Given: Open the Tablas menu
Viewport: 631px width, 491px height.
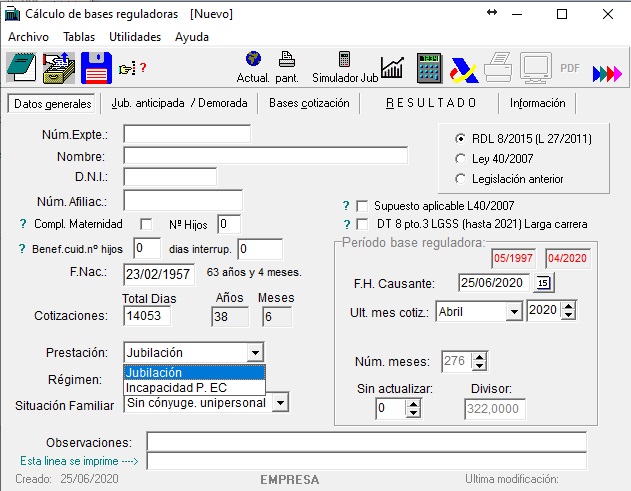Looking at the screenshot, I should [x=79, y=37].
